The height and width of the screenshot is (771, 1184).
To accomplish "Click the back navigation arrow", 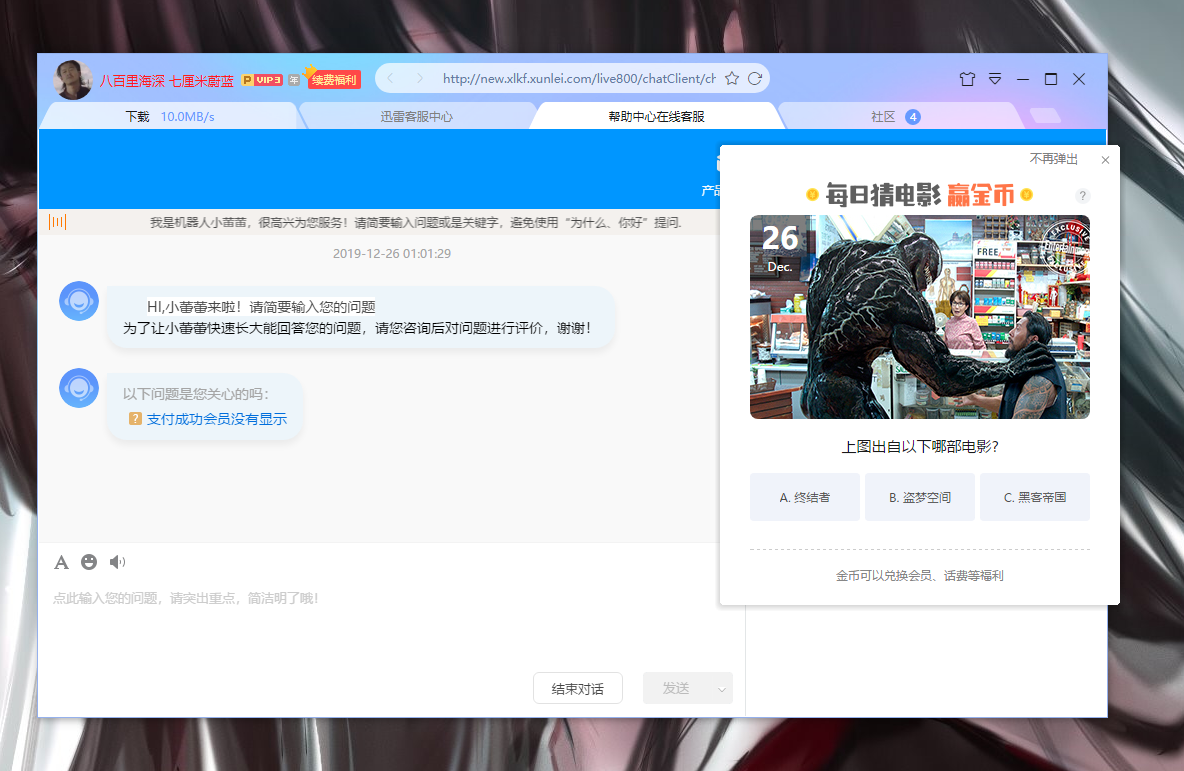I will click(390, 78).
